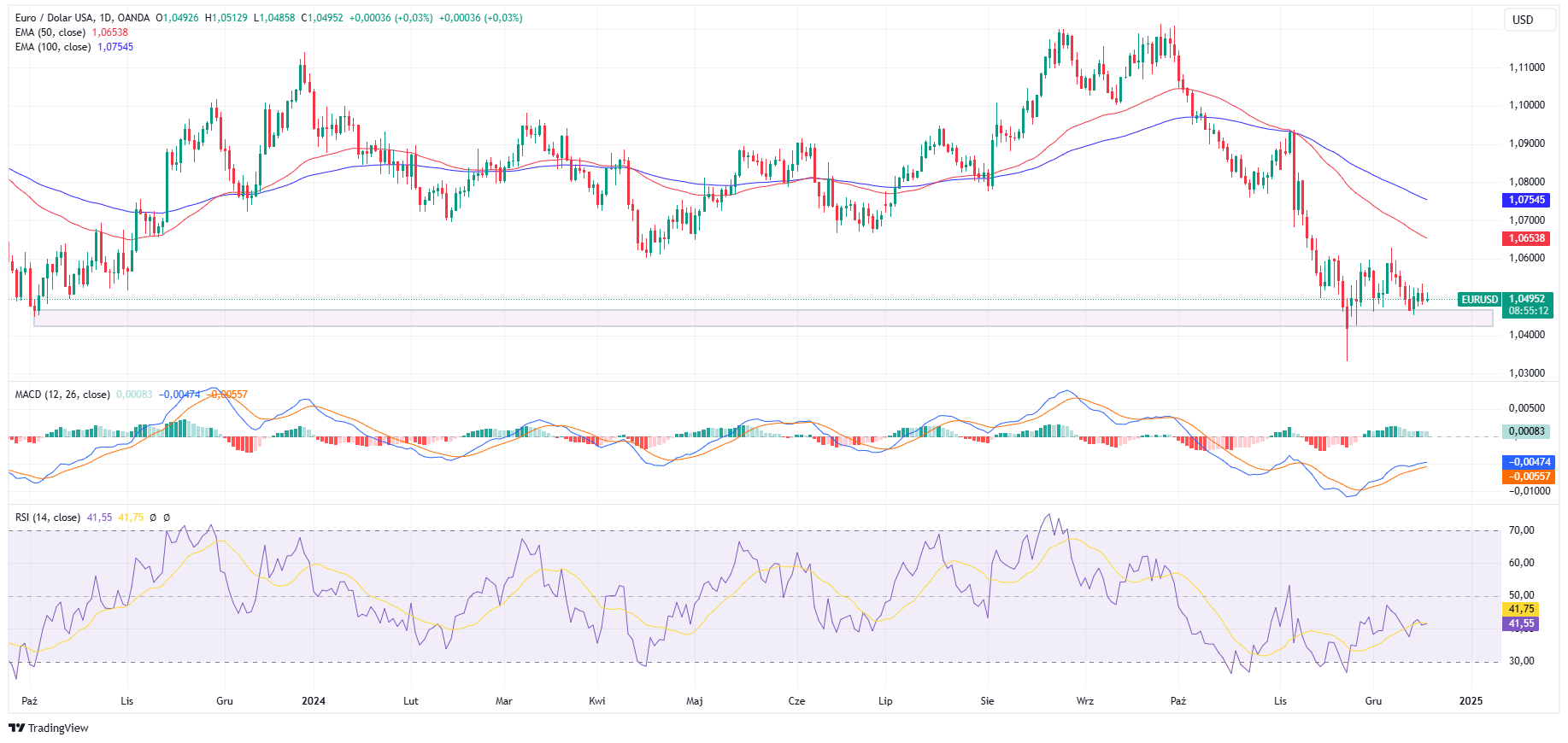Click the red 1,06538 EMA price label

(1526, 238)
